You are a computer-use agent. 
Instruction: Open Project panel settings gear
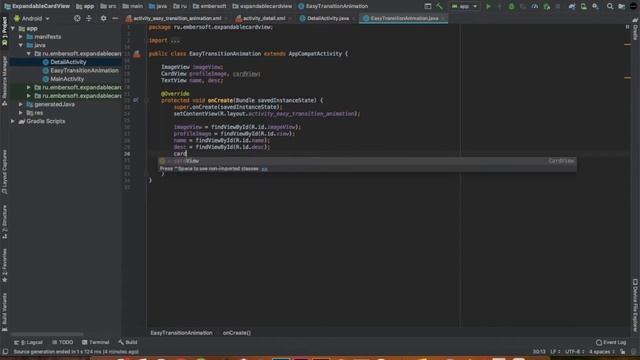coord(103,18)
